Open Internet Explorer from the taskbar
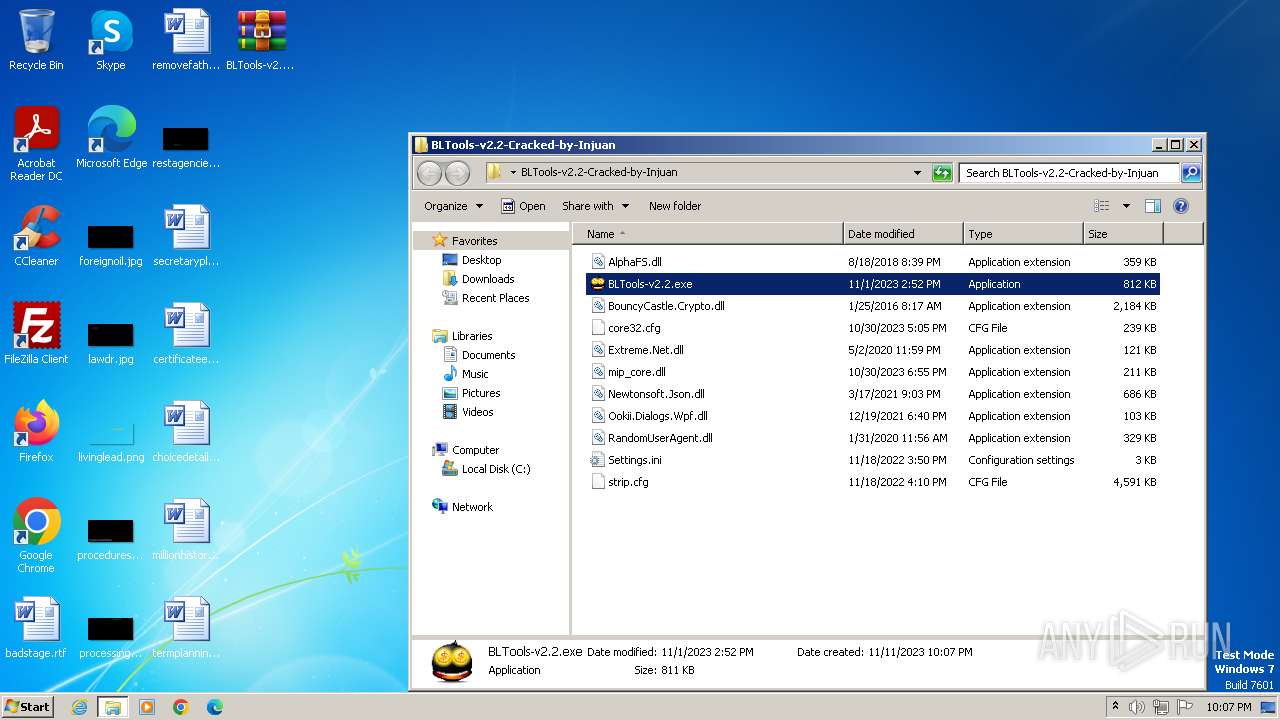 click(x=79, y=707)
